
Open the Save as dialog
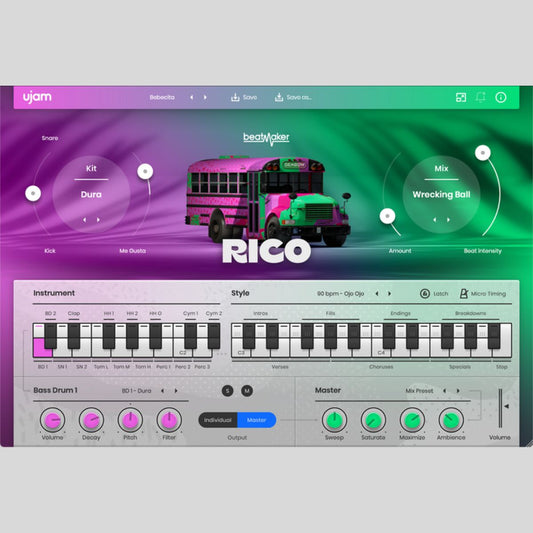[293, 97]
